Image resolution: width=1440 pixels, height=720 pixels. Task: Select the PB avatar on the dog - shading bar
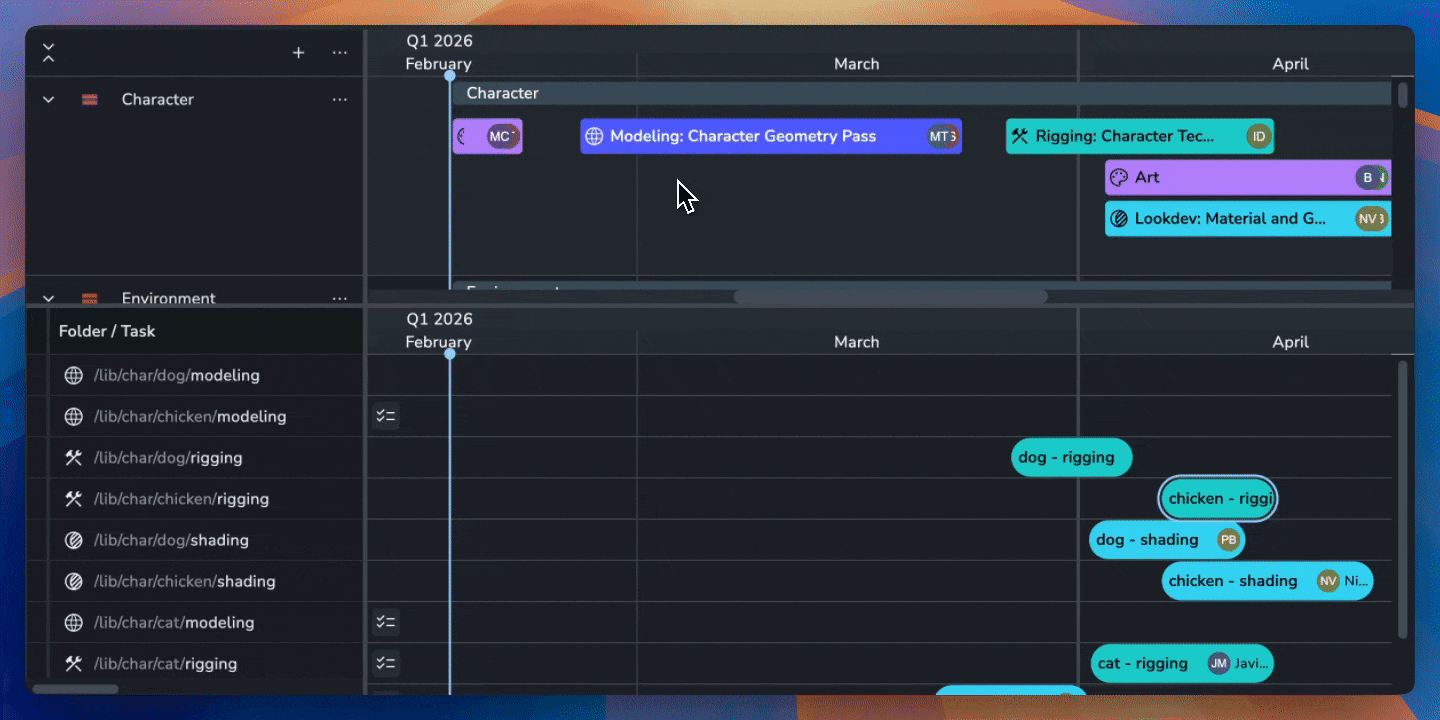1227,539
